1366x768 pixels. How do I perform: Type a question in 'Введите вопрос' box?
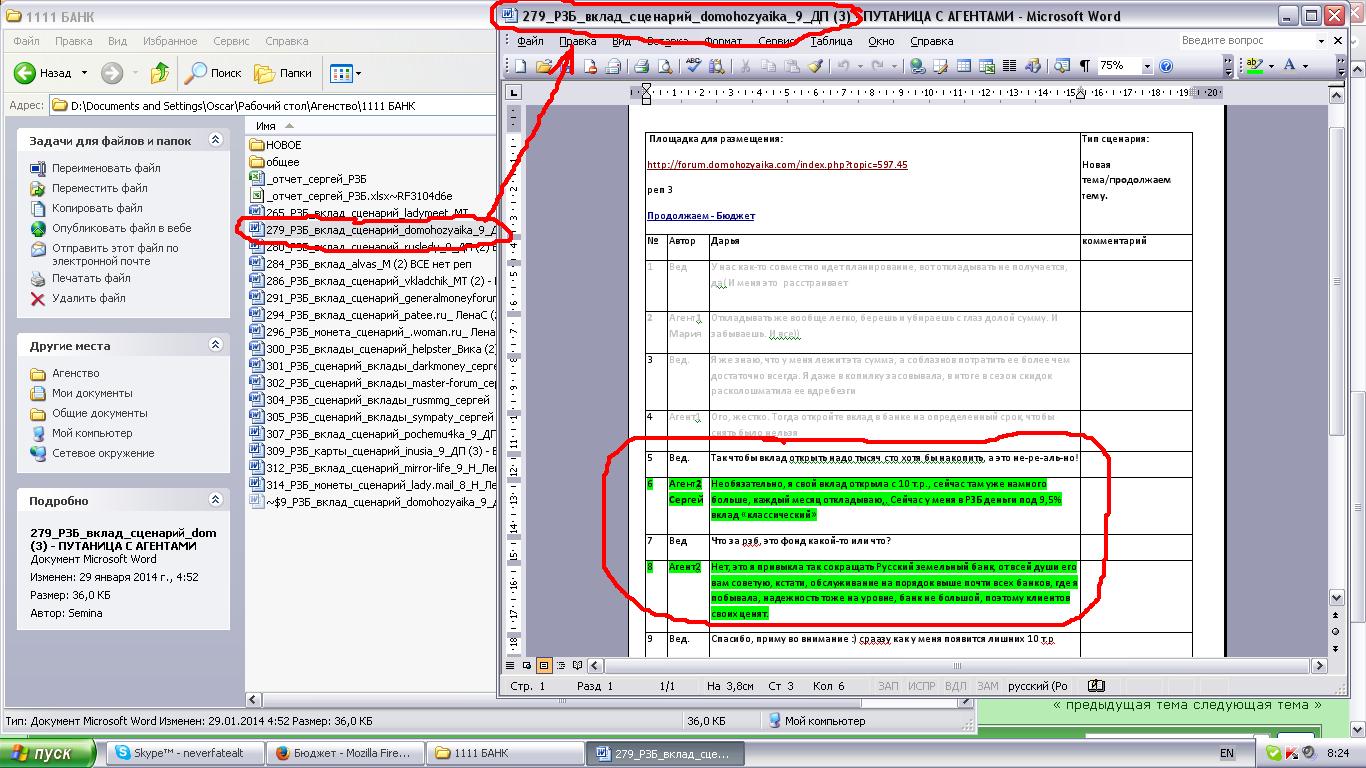tap(1254, 41)
